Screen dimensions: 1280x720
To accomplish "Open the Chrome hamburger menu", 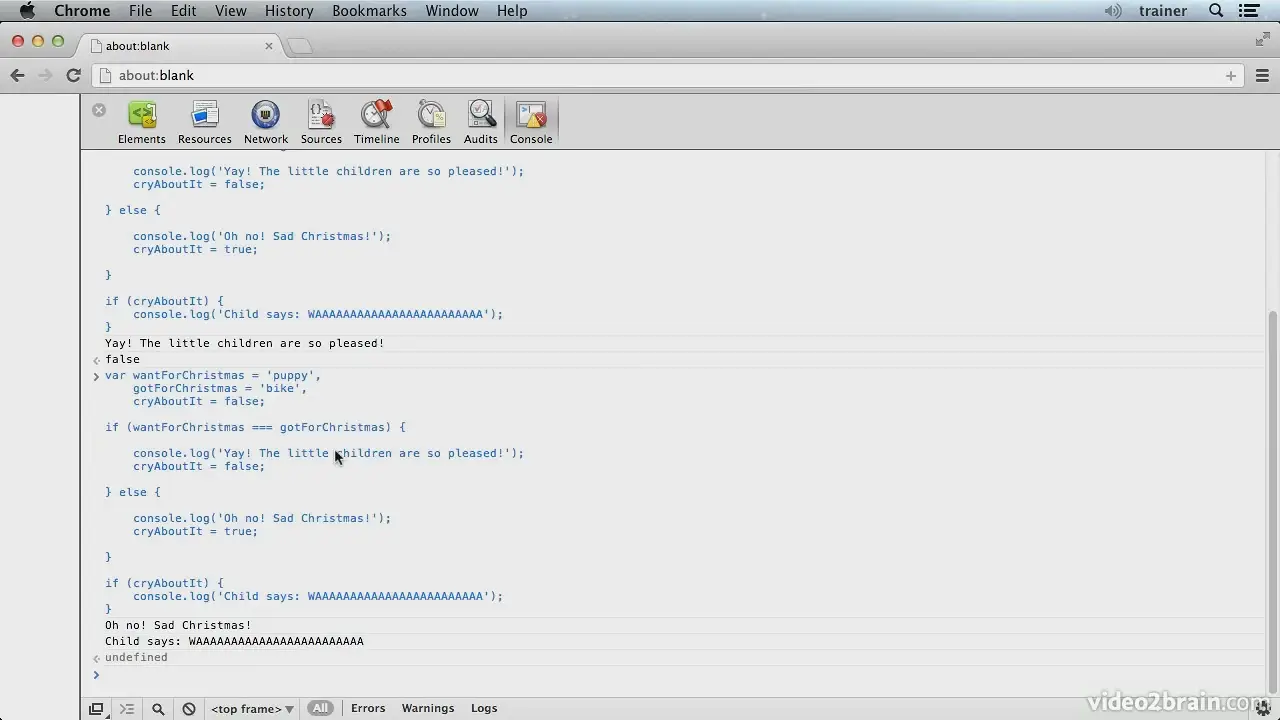I will (x=1262, y=75).
